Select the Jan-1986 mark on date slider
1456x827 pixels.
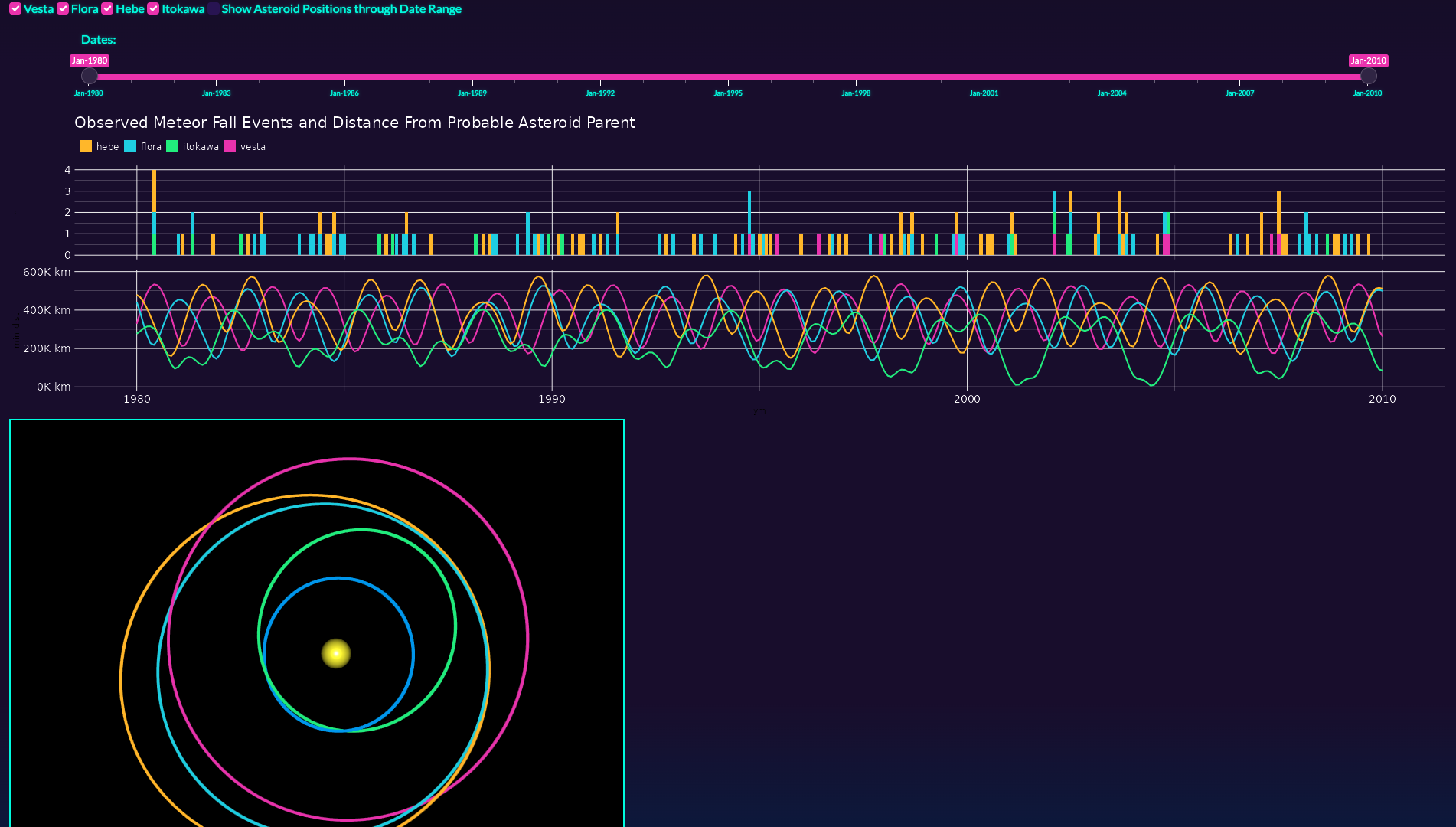(x=344, y=93)
